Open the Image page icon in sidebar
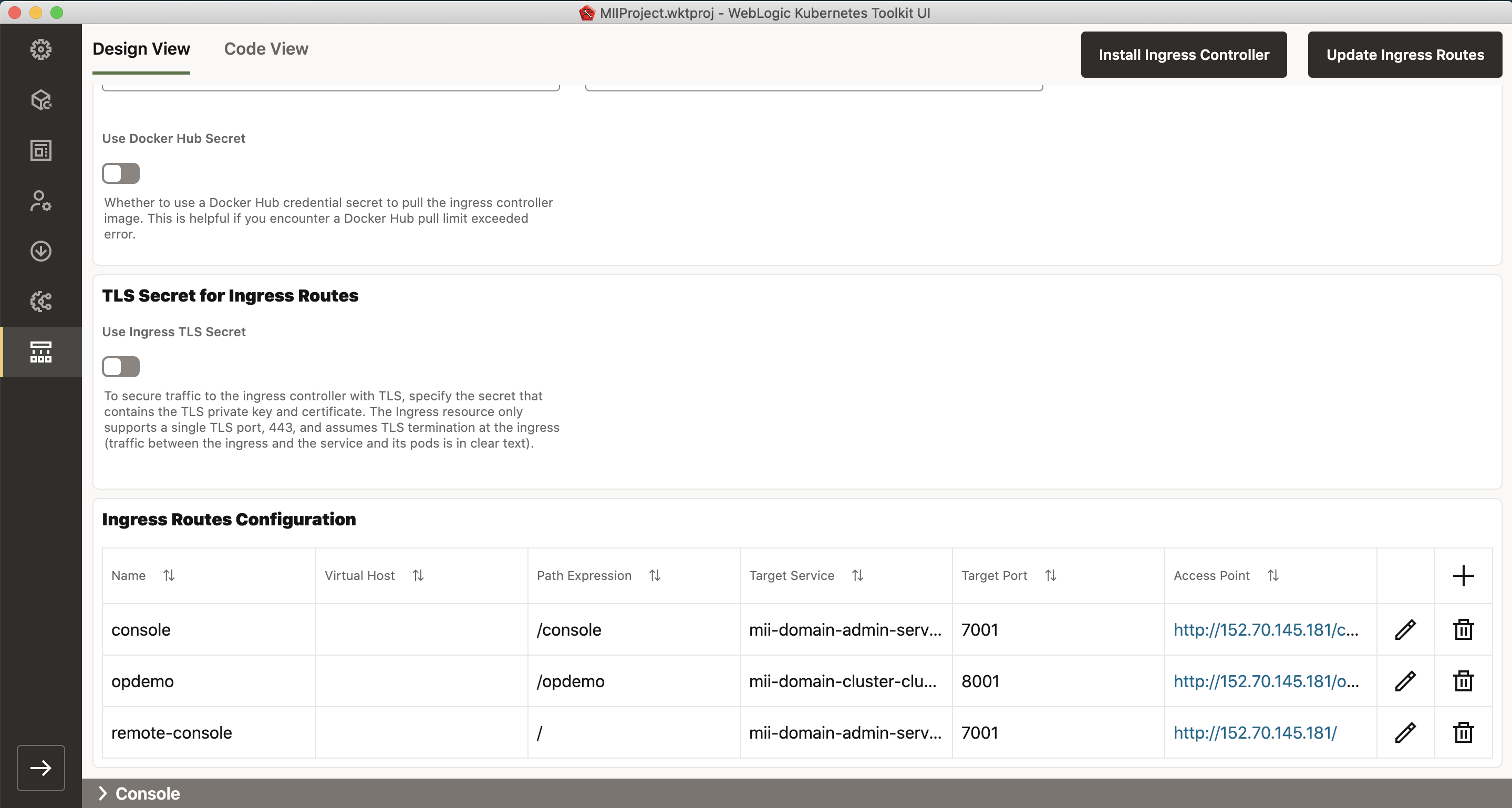The height and width of the screenshot is (808, 1512). pyautogui.click(x=40, y=150)
